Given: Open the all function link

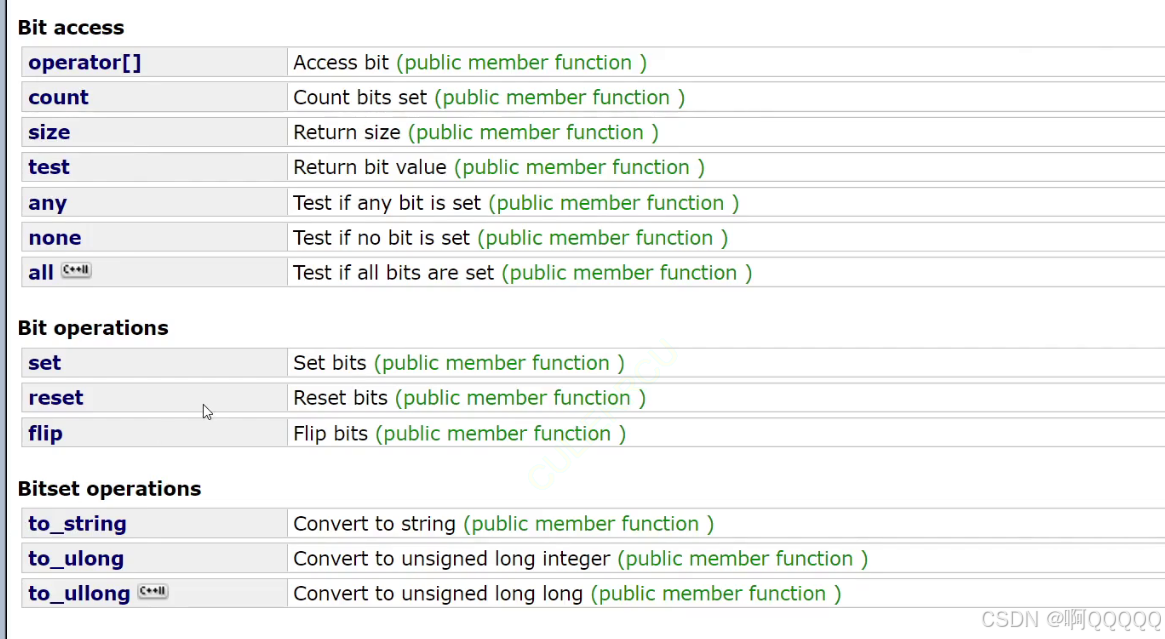Looking at the screenshot, I should (41, 273).
